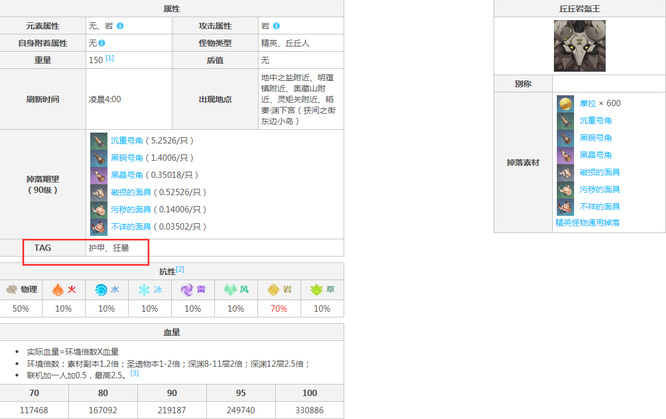Image resolution: width=666 pixels, height=419 pixels.
Task: Click footnote [2] next to 抗性 header
Action: pyautogui.click(x=180, y=270)
